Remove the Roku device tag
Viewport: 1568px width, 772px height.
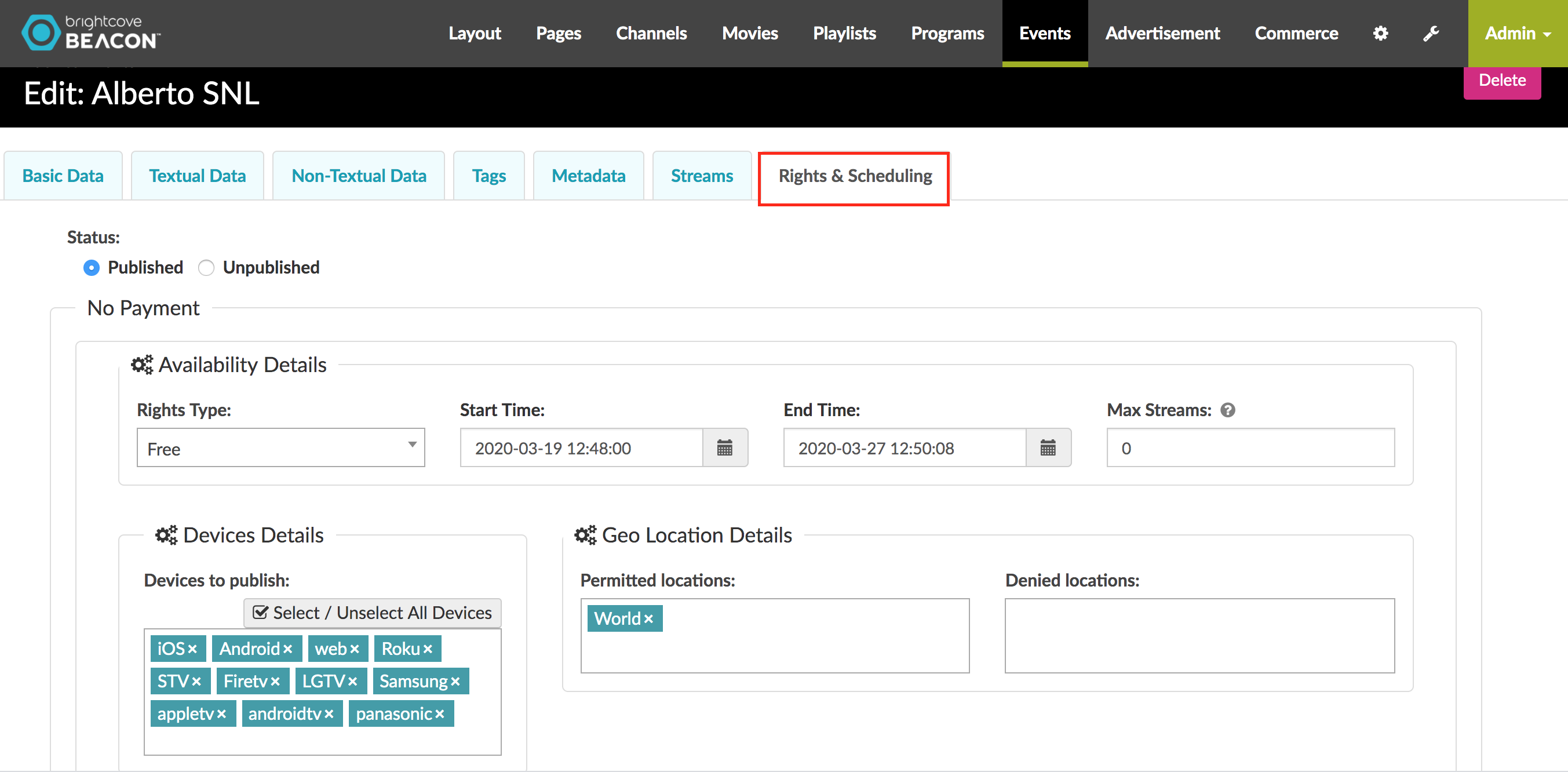click(x=428, y=650)
